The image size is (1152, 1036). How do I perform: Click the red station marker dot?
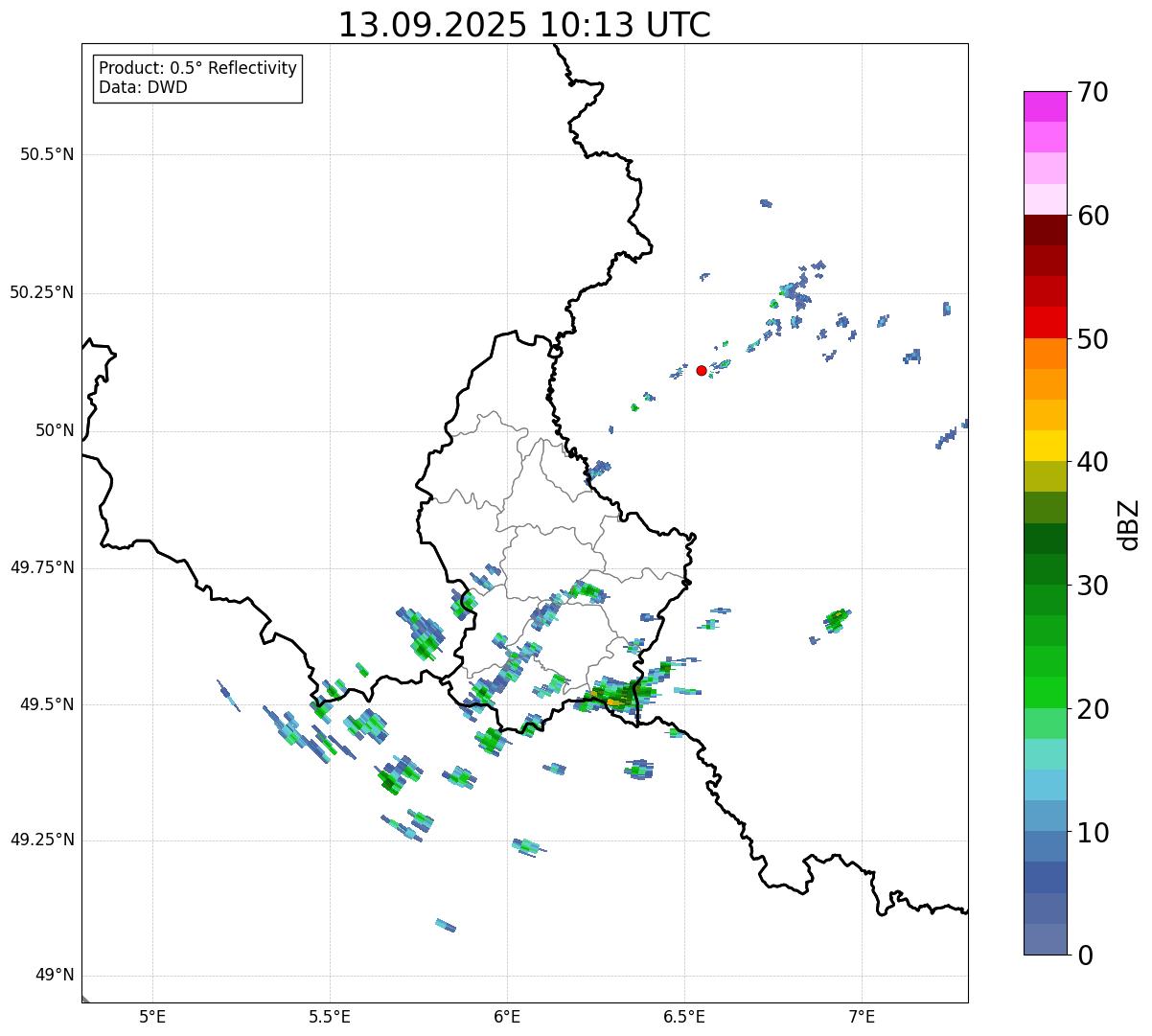(702, 370)
